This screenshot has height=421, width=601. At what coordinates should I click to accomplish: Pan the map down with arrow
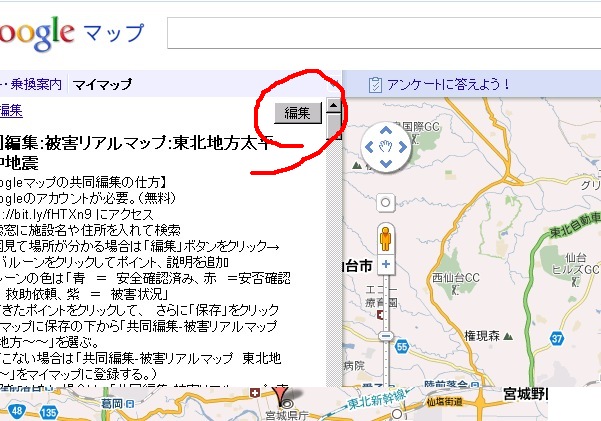tap(386, 164)
